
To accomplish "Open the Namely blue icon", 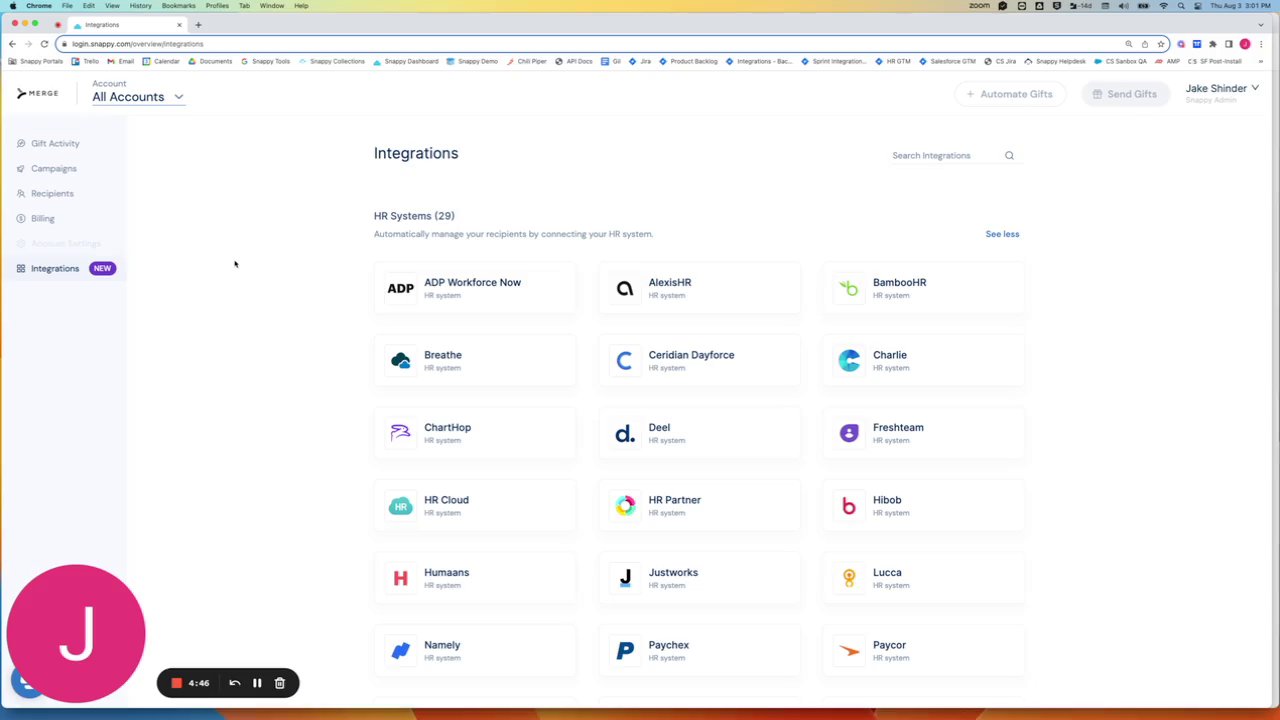I will pos(400,651).
